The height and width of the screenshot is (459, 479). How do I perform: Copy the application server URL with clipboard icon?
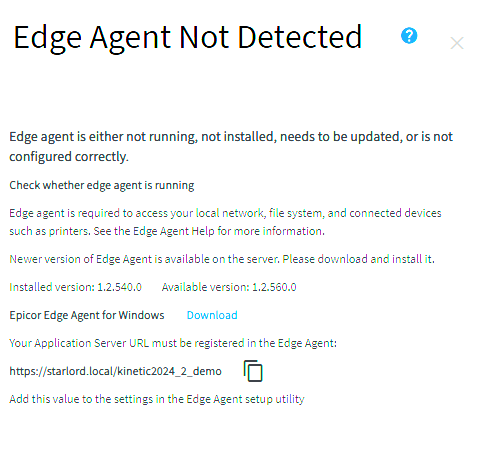pos(253,371)
